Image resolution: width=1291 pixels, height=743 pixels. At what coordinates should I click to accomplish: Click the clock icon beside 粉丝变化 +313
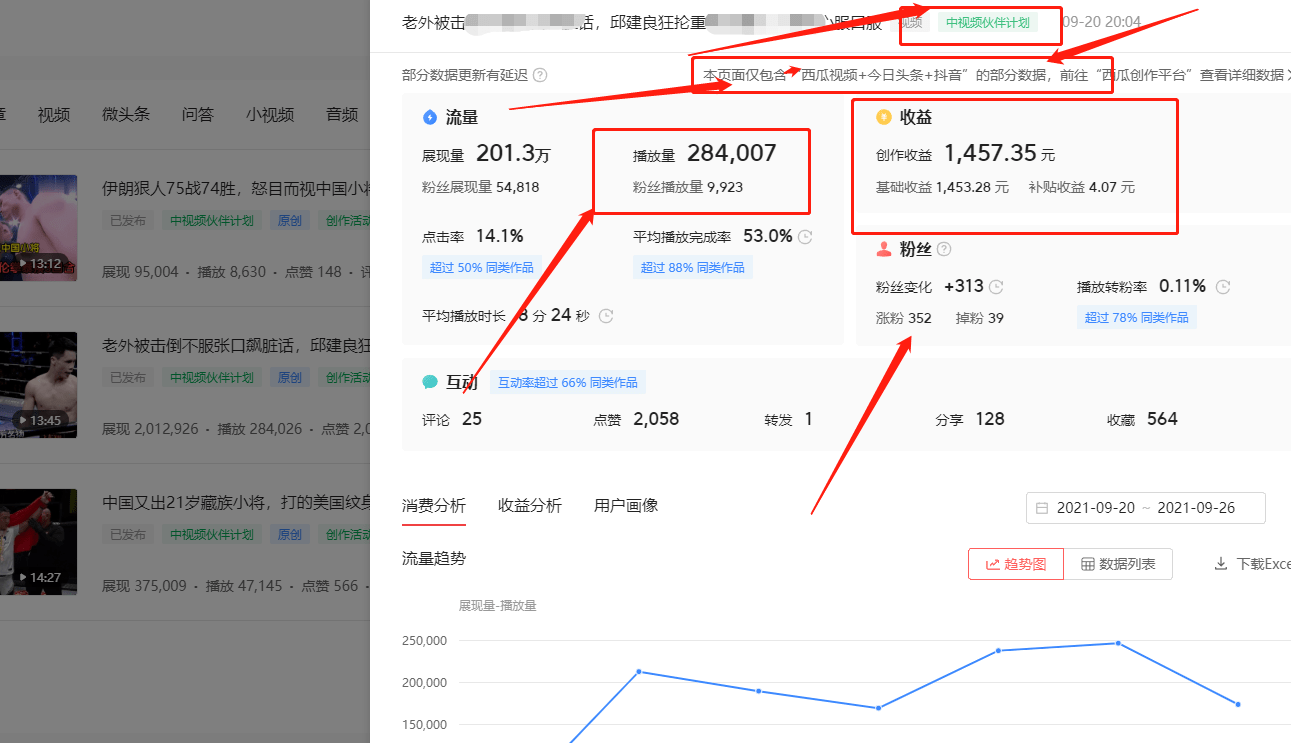[x=996, y=287]
